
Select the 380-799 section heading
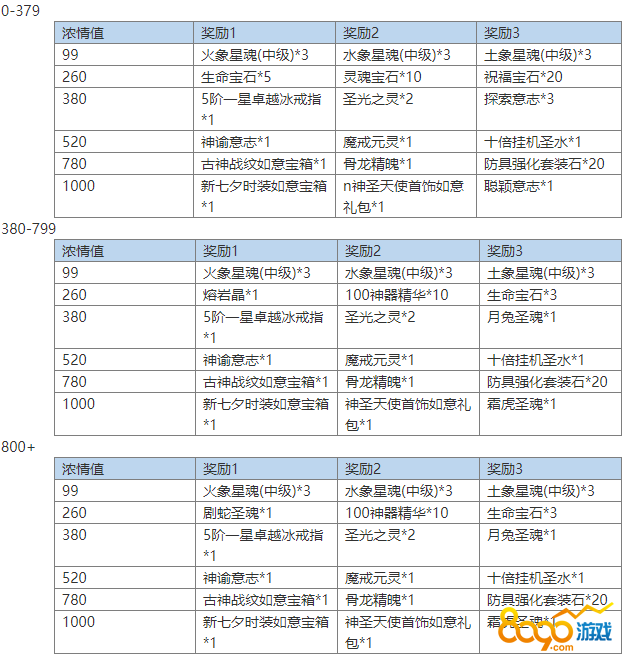pyautogui.click(x=26, y=227)
